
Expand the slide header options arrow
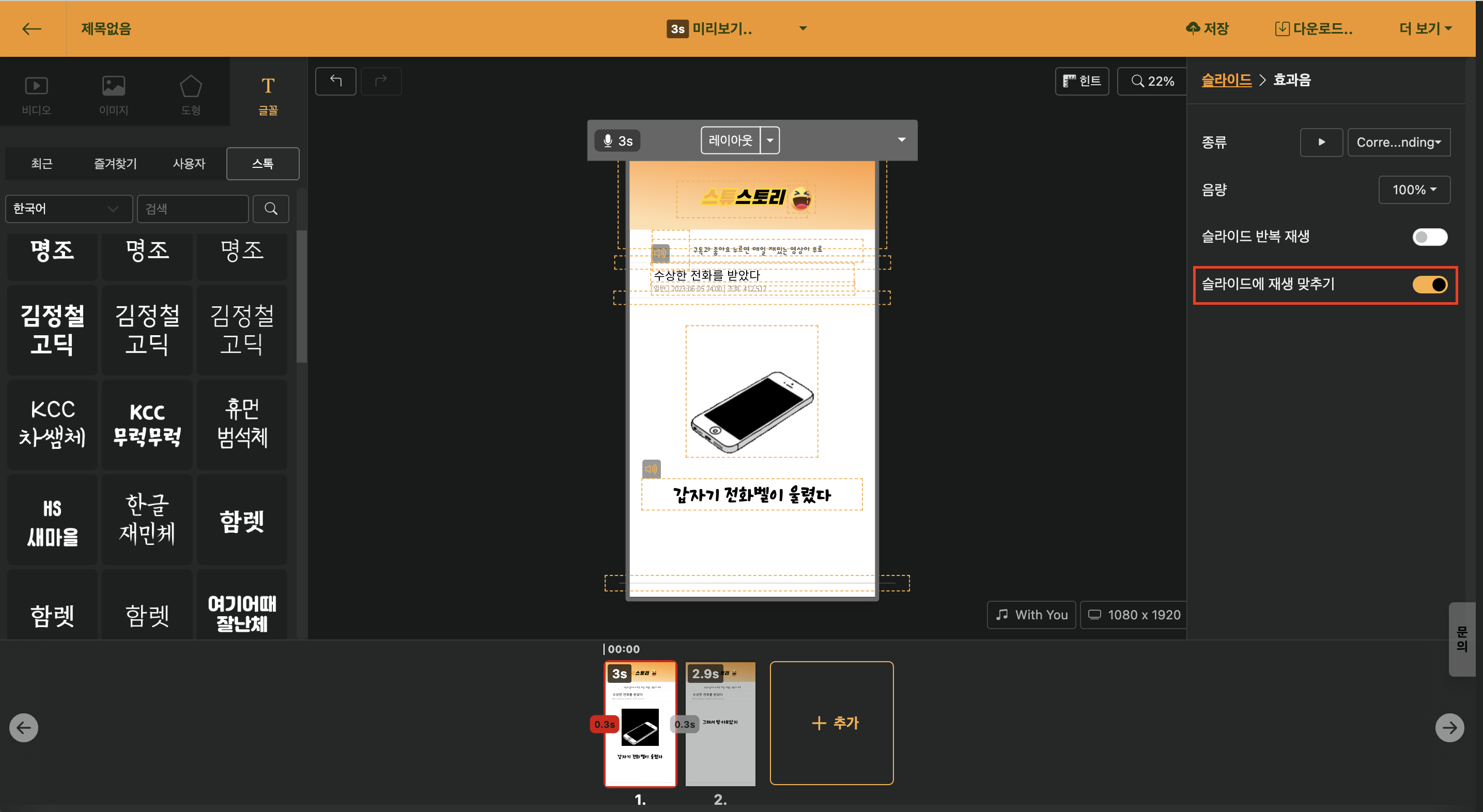coord(902,140)
